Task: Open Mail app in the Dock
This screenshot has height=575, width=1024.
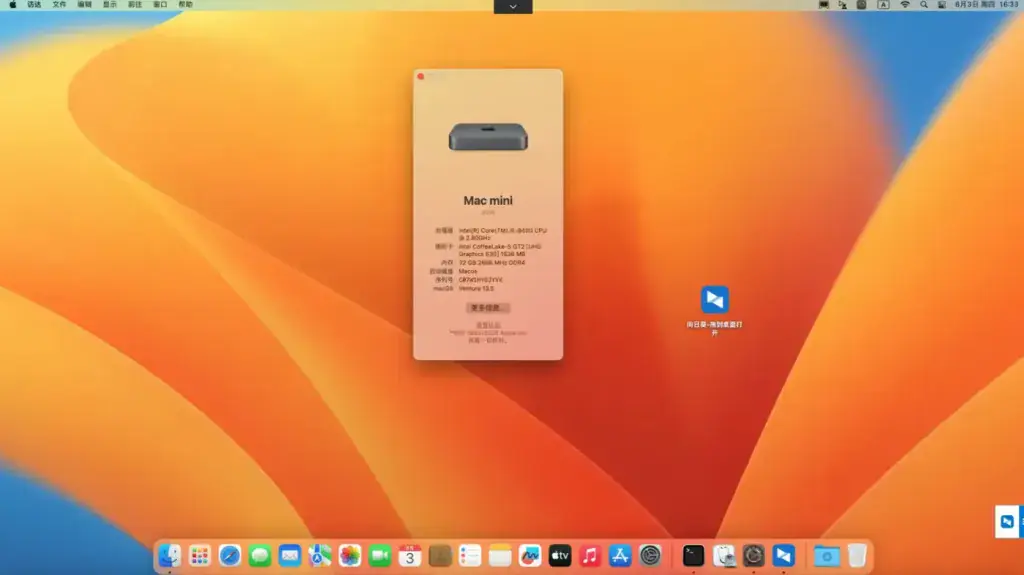Action: coord(290,555)
